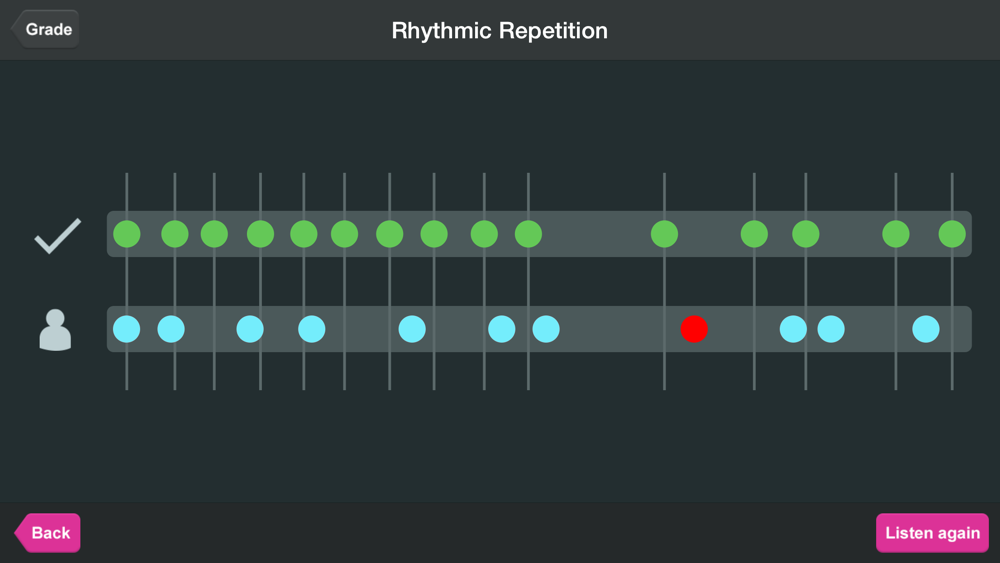Click the pink Back button
The image size is (1000, 563).
pos(48,532)
